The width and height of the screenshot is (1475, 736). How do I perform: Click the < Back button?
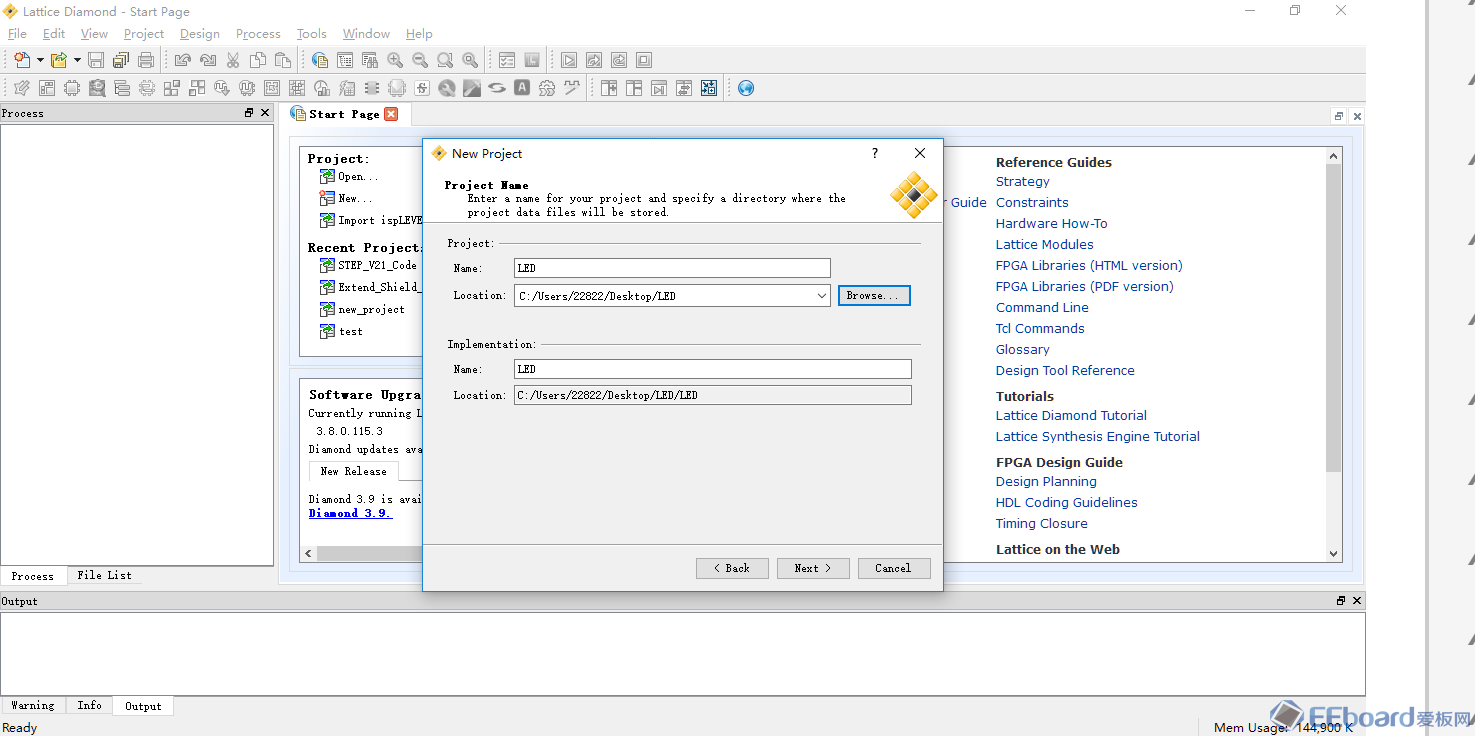pyautogui.click(x=732, y=568)
